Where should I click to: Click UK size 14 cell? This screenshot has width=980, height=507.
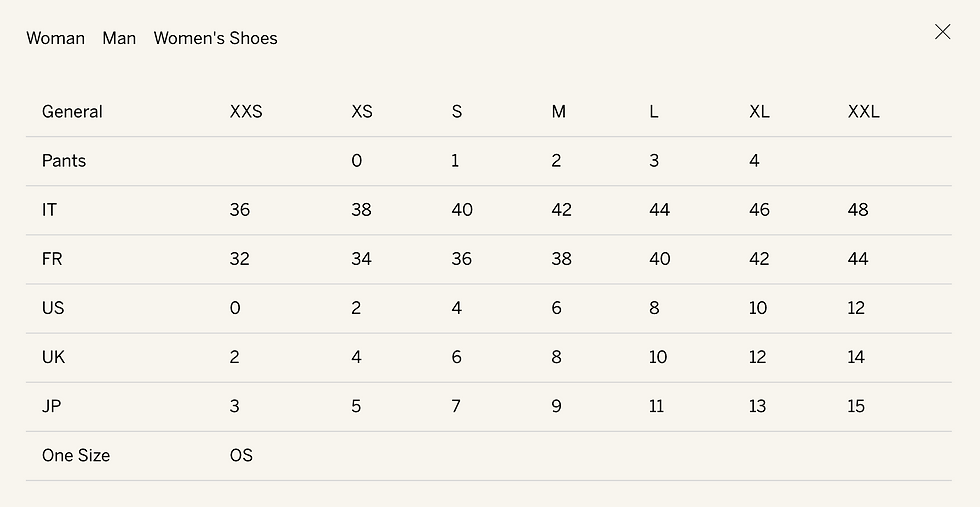click(x=856, y=357)
